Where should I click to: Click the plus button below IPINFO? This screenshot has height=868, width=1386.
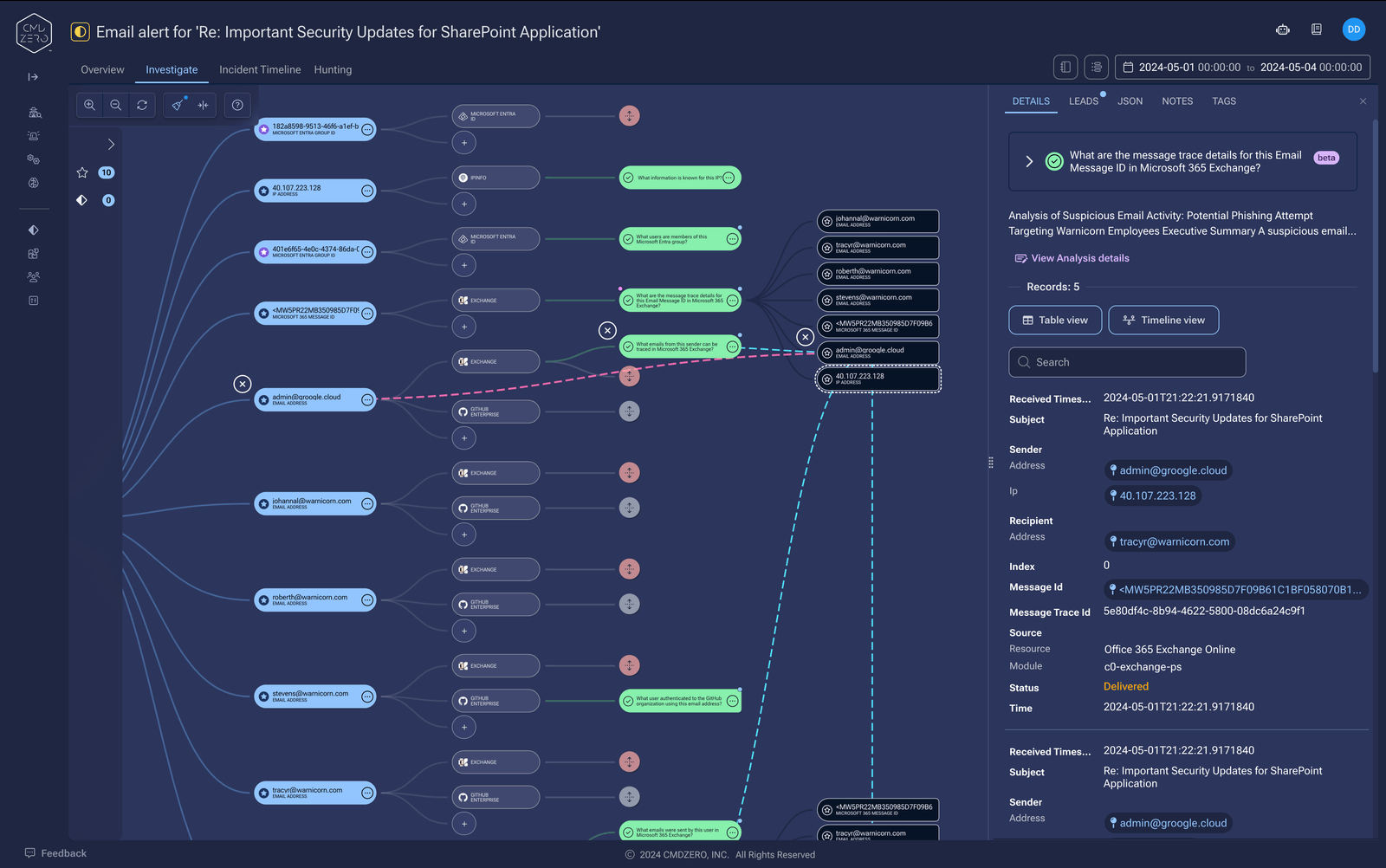464,204
